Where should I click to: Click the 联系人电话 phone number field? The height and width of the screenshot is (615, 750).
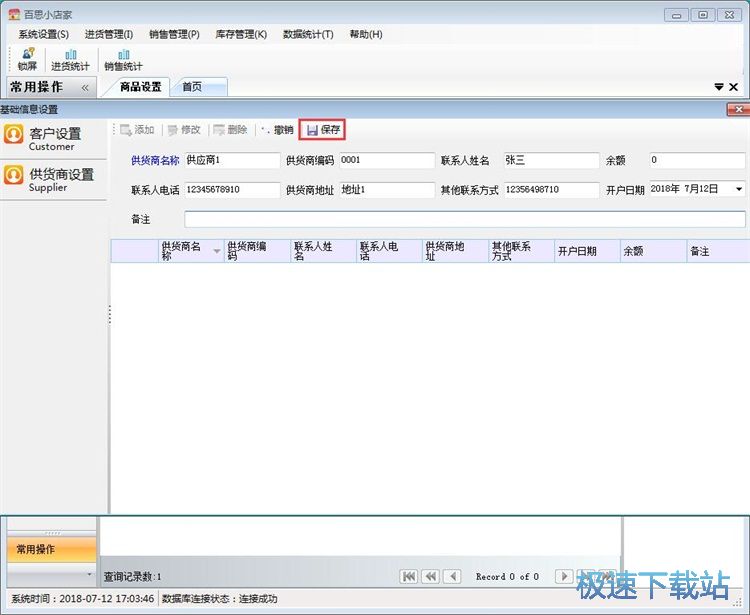232,189
